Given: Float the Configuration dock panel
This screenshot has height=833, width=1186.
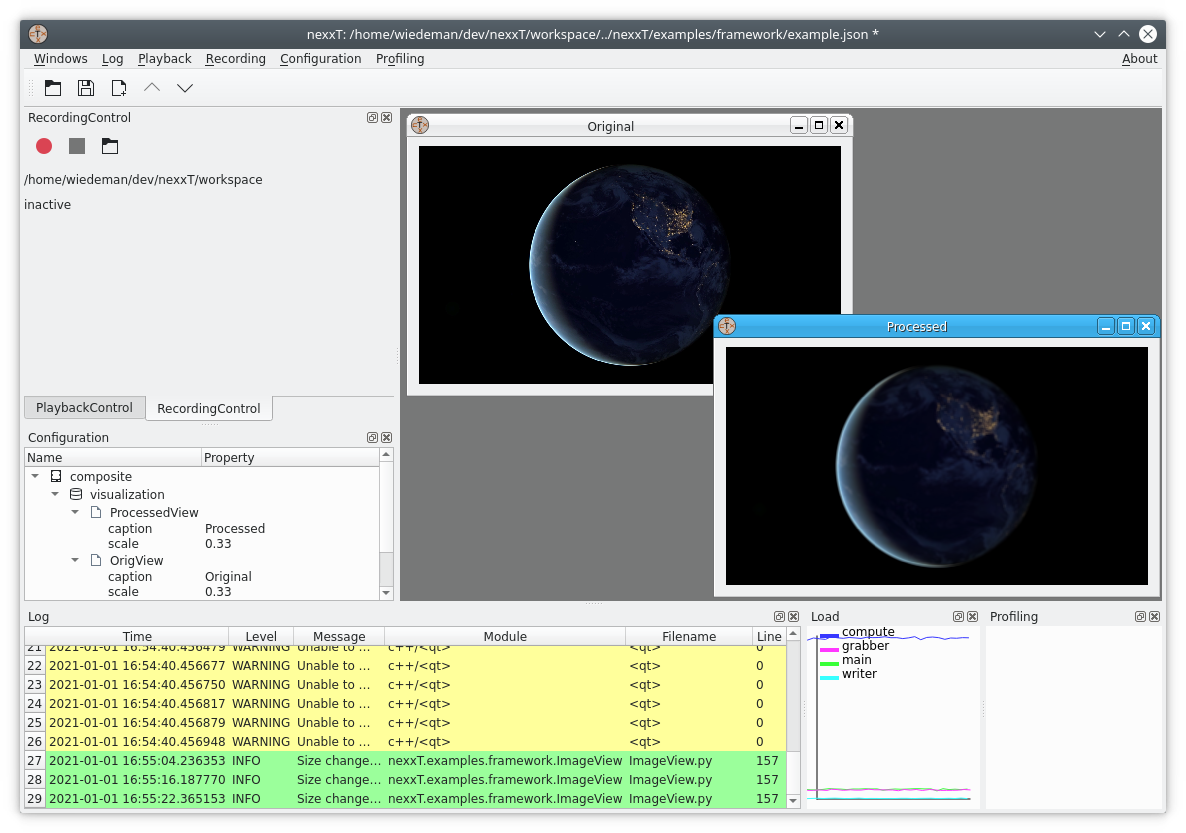Looking at the screenshot, I should (x=372, y=437).
